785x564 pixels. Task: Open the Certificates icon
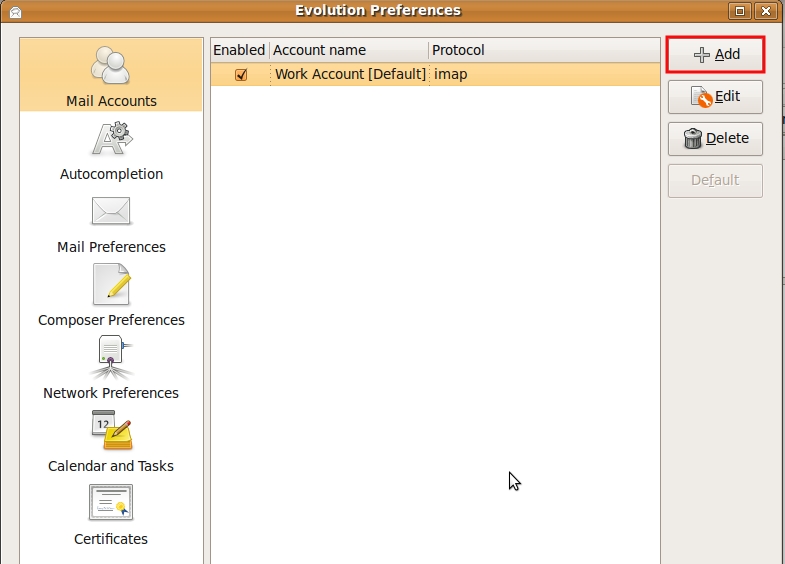tap(111, 502)
